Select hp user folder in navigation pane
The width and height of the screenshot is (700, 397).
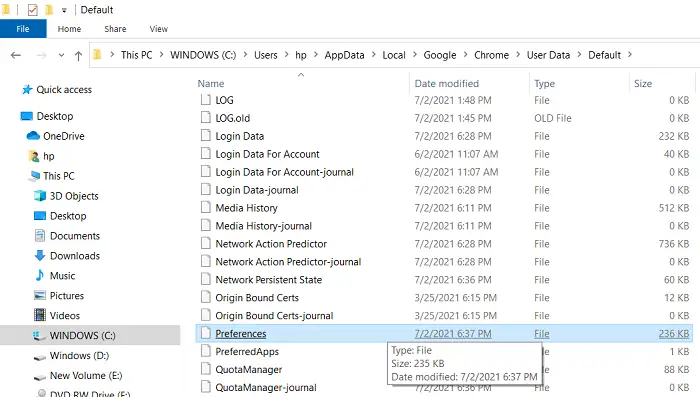(x=49, y=156)
